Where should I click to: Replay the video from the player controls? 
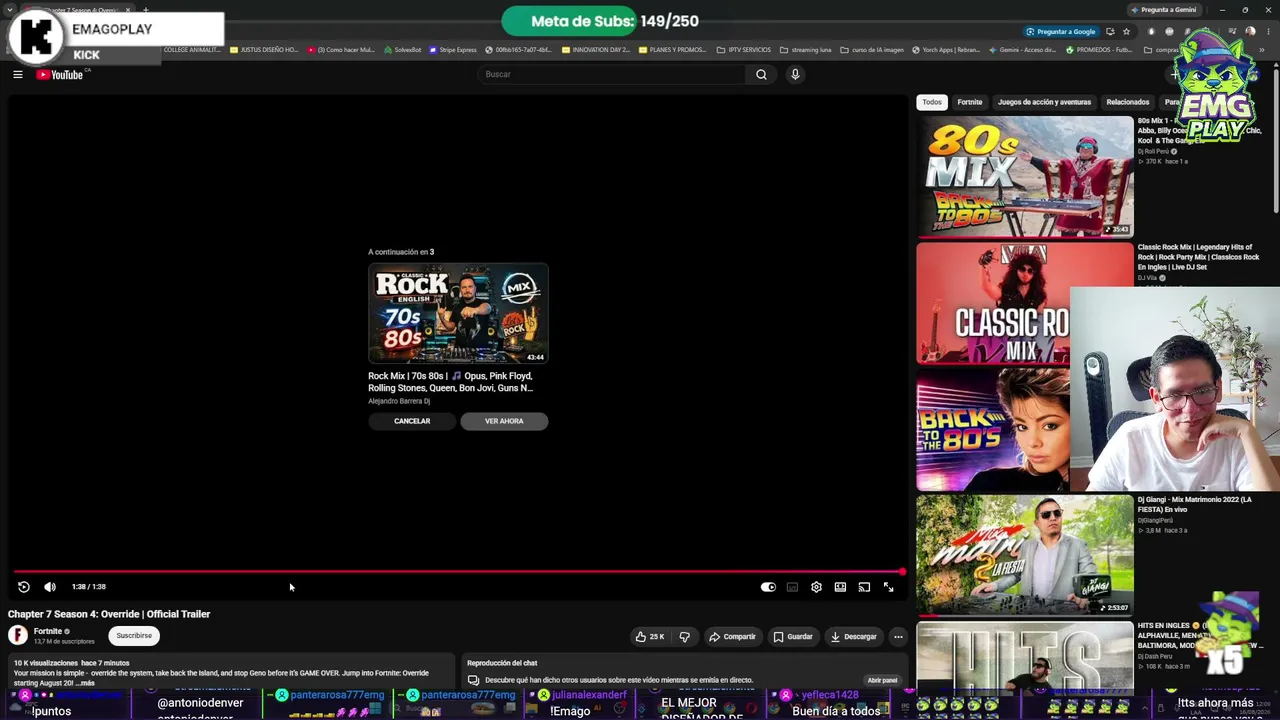pos(24,587)
